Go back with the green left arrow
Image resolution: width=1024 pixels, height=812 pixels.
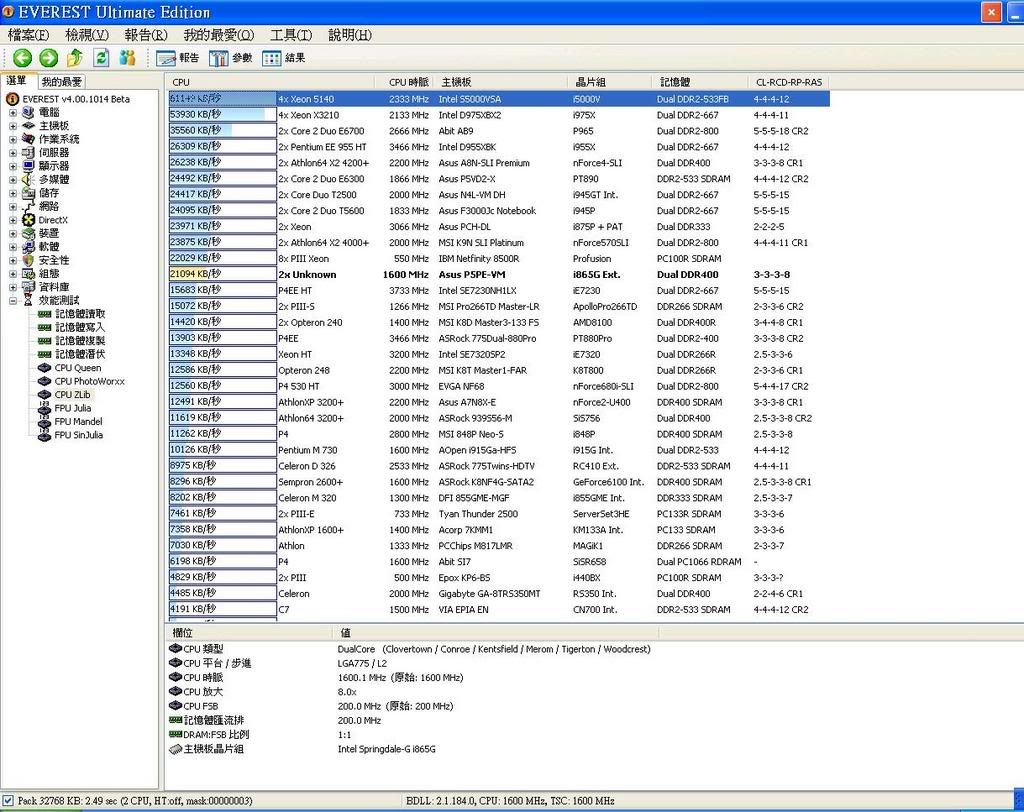tap(22, 58)
